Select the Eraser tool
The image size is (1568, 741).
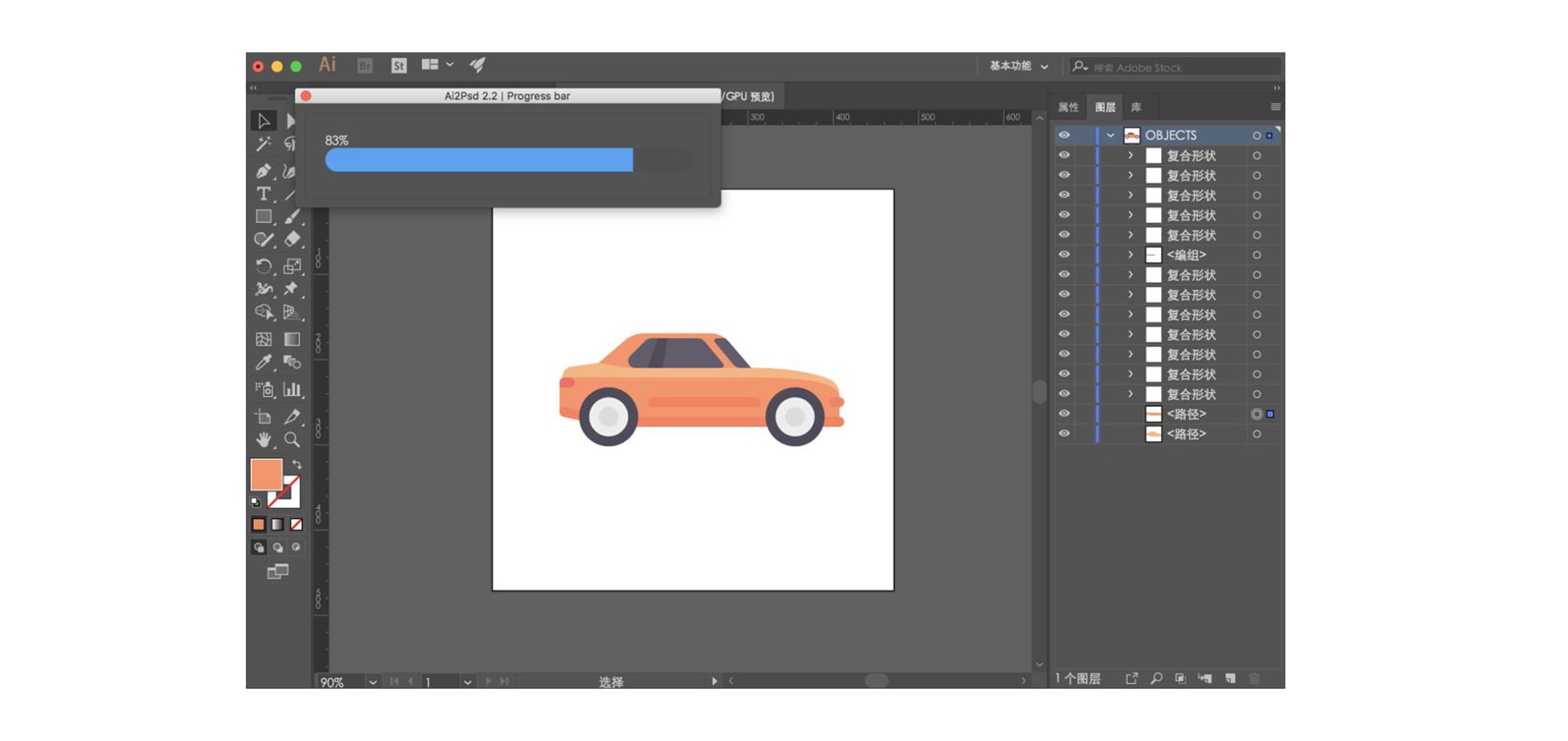pos(292,239)
